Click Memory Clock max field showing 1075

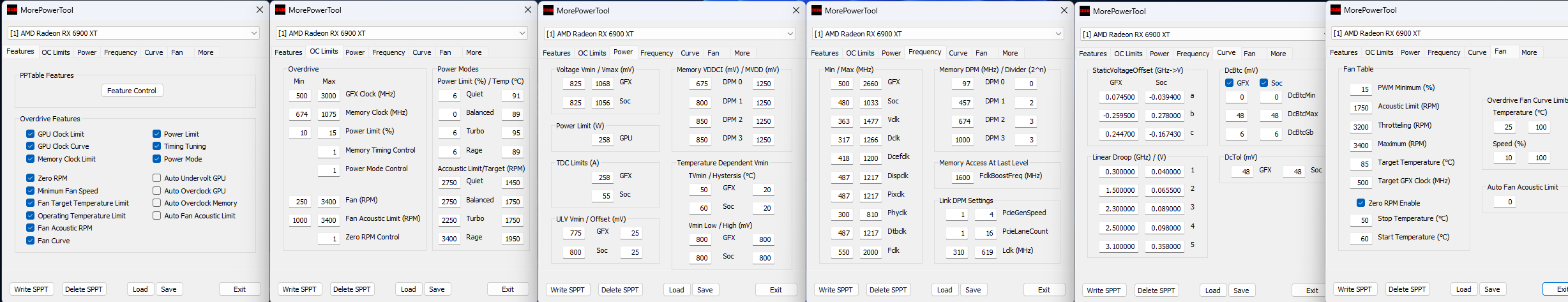328,114
